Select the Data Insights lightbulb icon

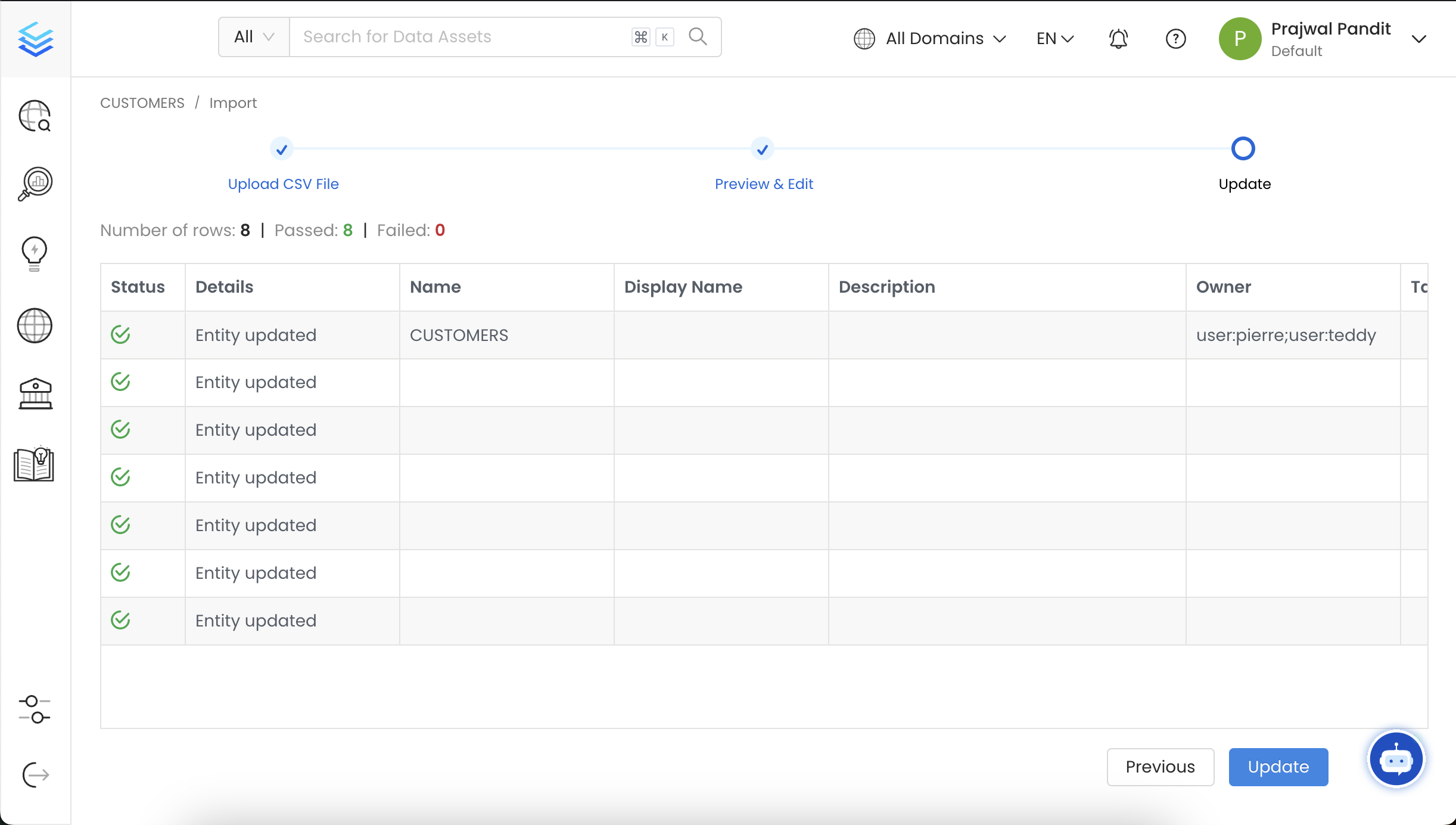coord(34,253)
